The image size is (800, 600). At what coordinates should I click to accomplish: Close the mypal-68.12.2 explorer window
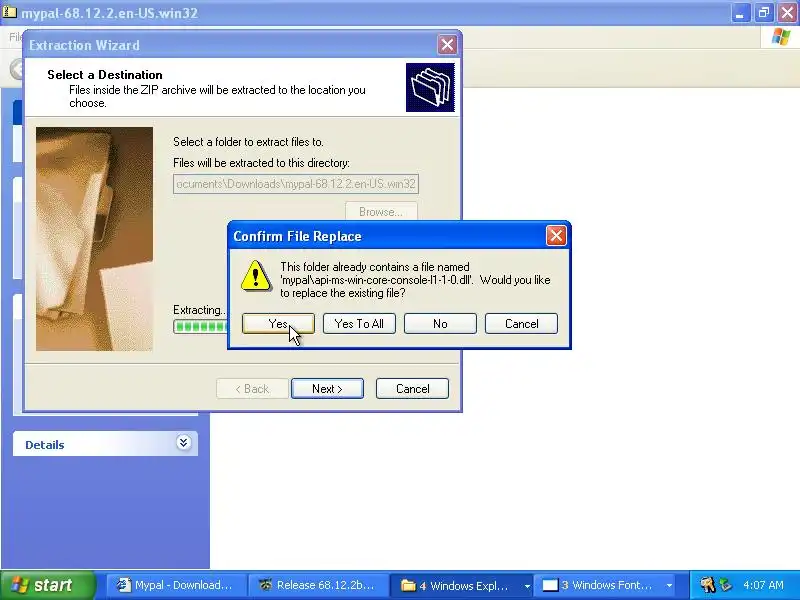[x=788, y=13]
